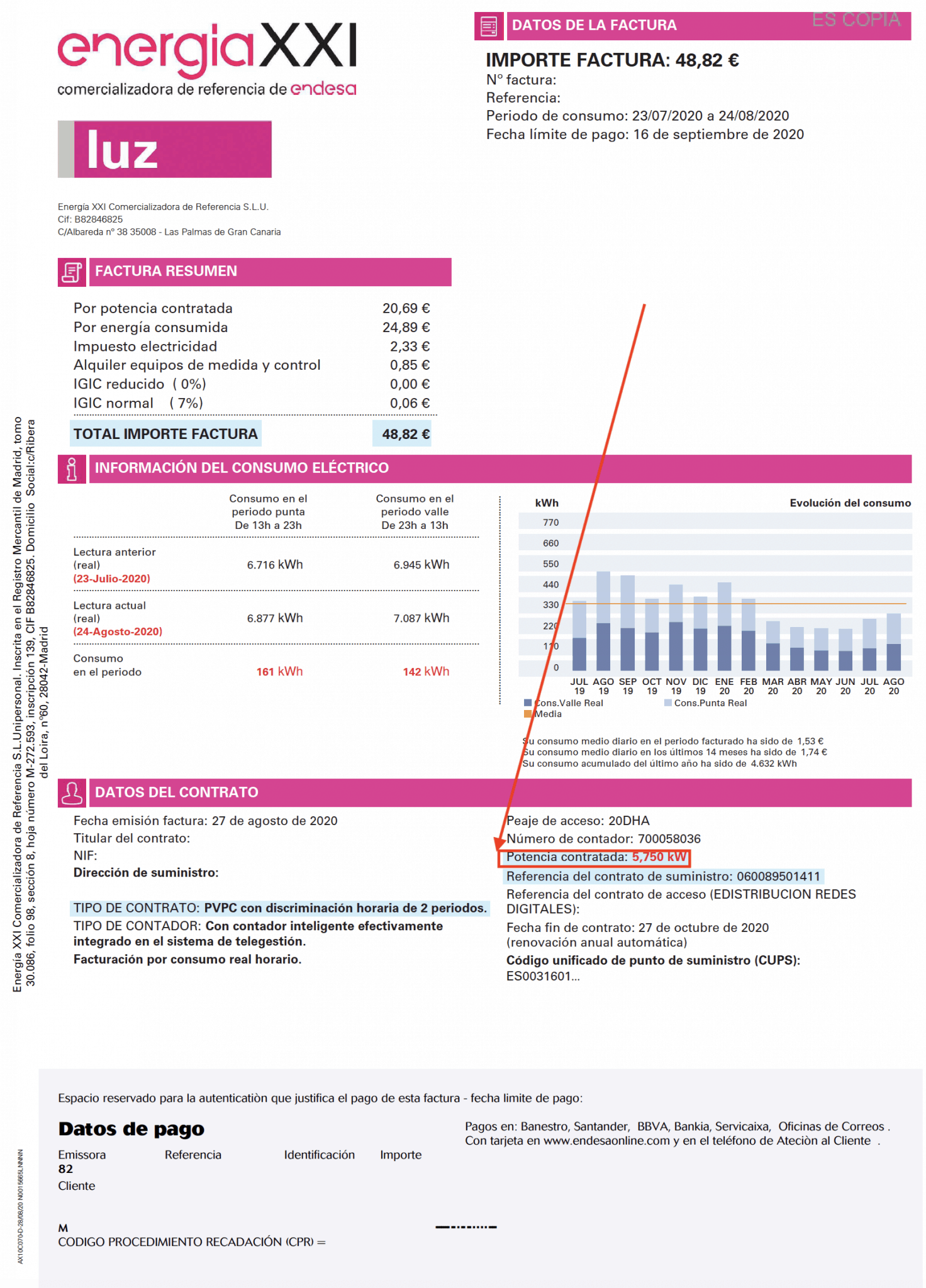This screenshot has height=1288, width=926.
Task: Click the Fecha emisión factura line
Action: (x=206, y=821)
